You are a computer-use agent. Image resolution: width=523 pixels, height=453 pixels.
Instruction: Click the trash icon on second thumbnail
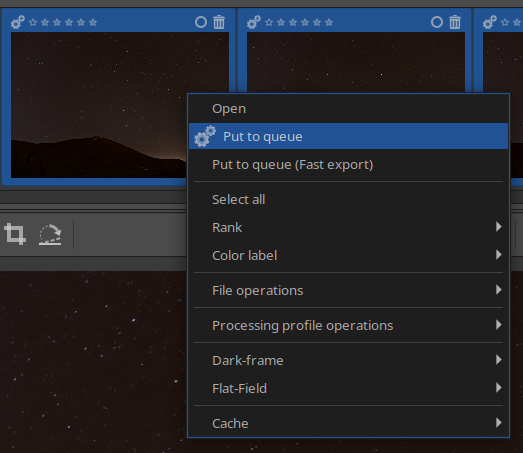click(x=455, y=22)
